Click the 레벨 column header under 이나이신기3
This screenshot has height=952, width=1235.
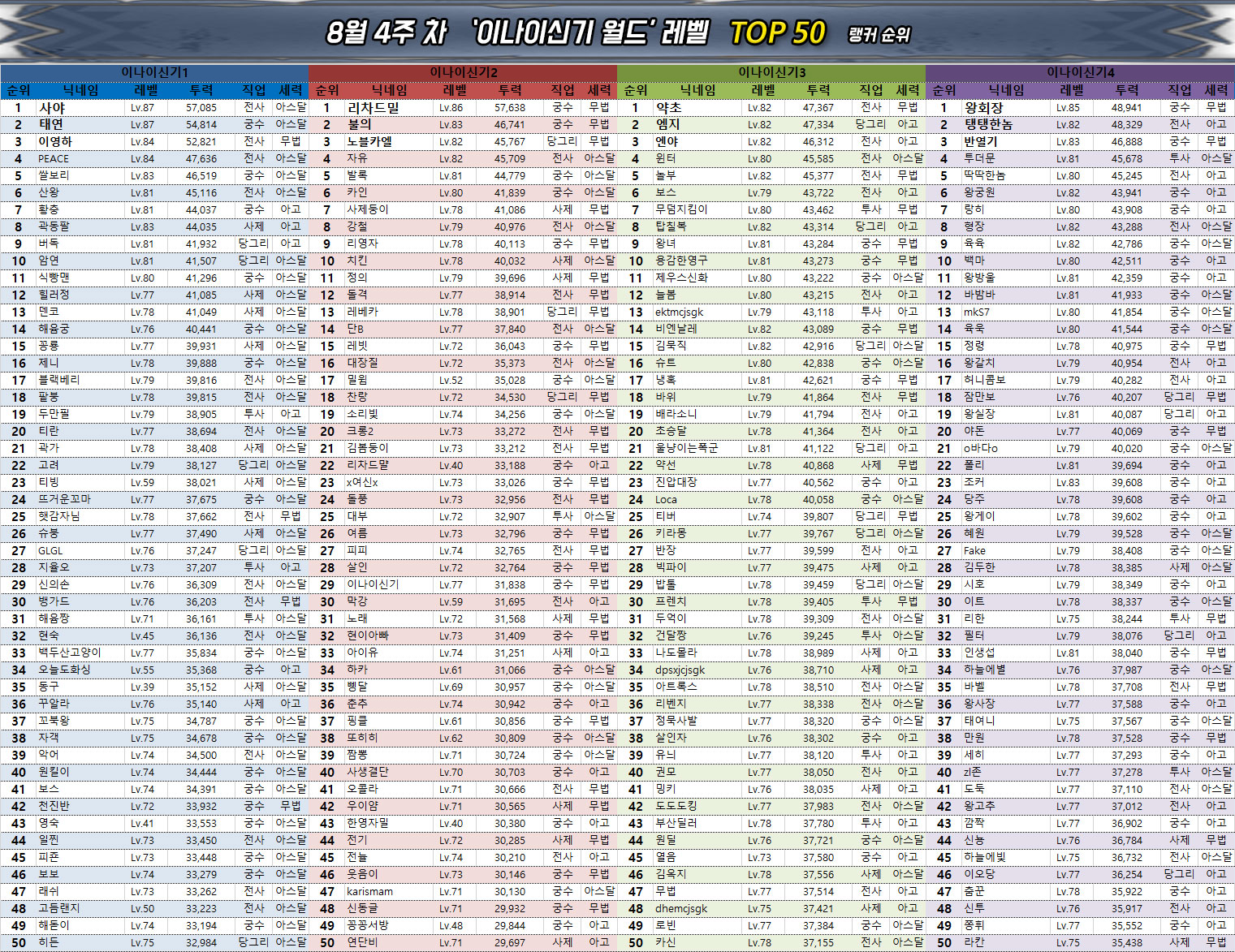(x=762, y=90)
